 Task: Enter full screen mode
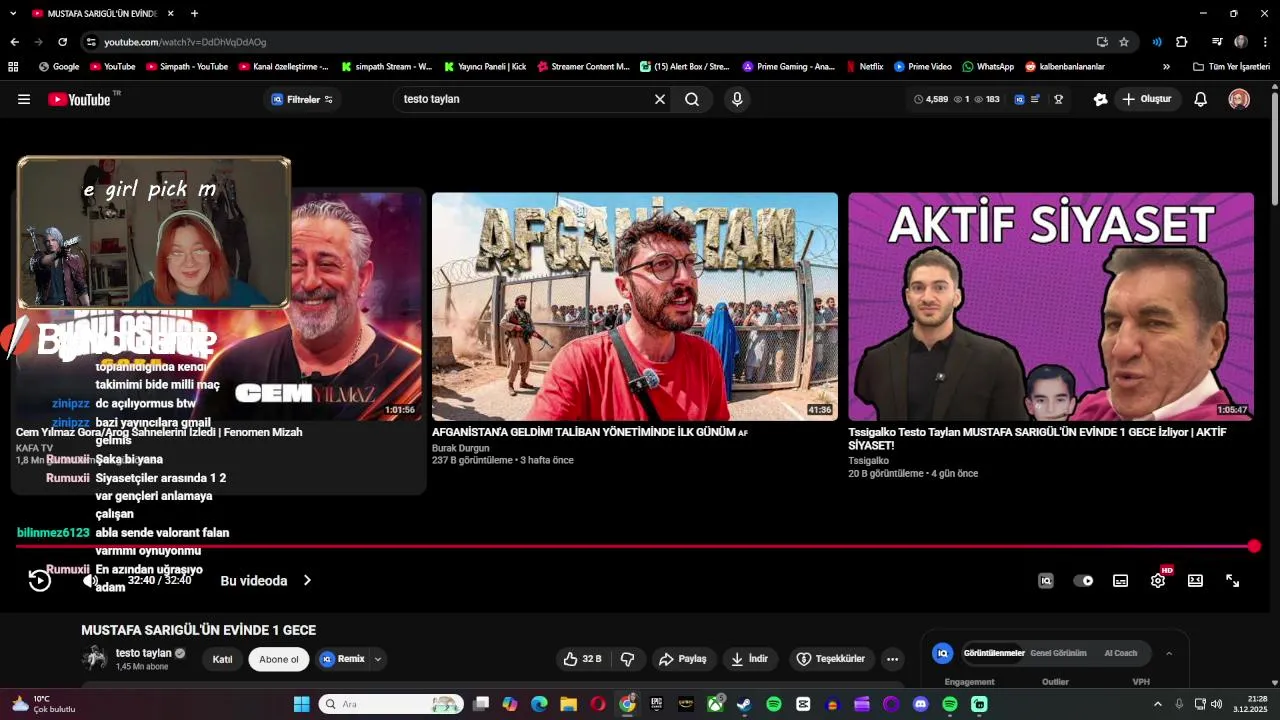coord(1233,580)
